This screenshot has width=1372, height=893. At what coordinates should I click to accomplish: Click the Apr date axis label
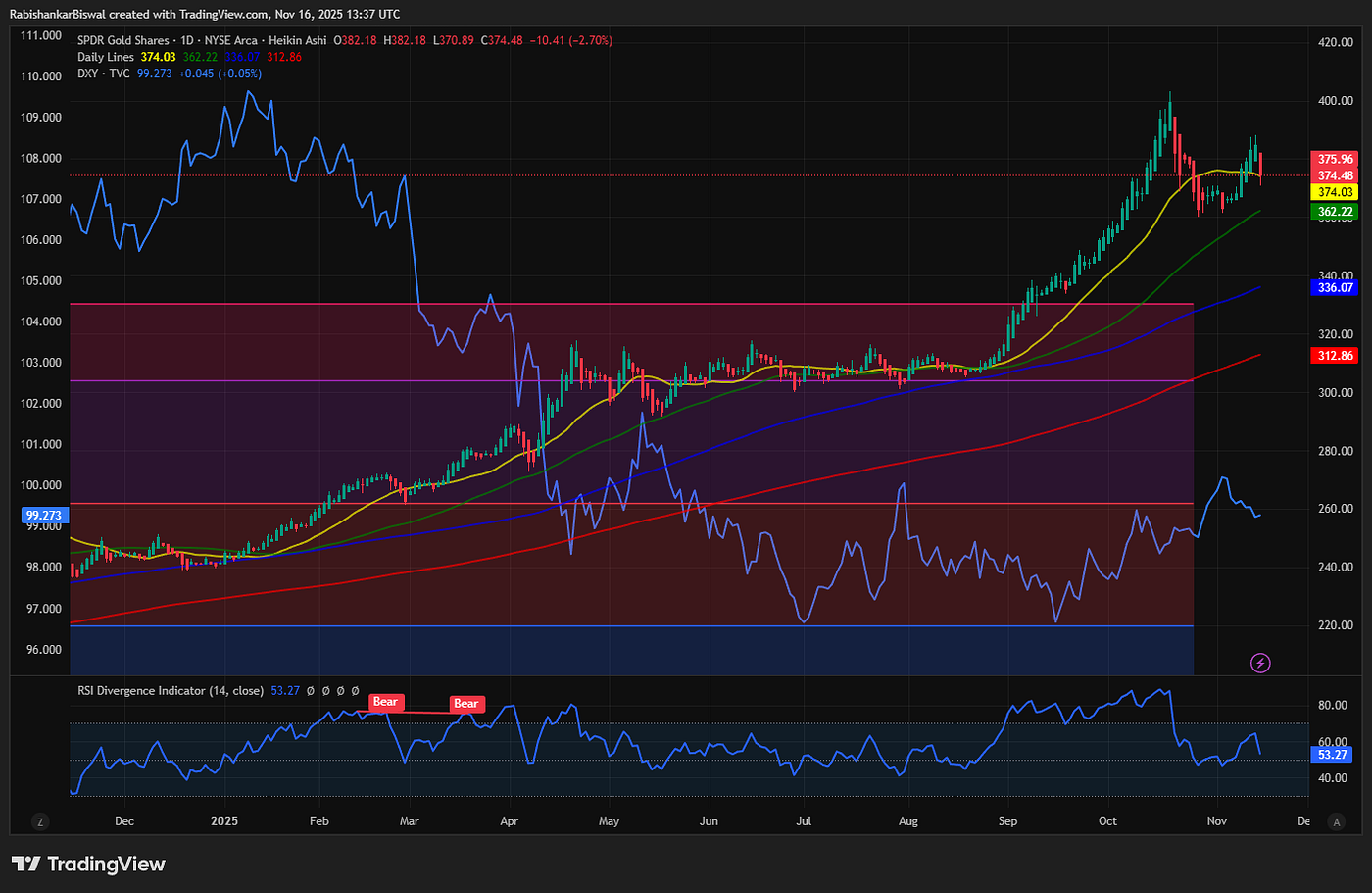click(x=509, y=821)
